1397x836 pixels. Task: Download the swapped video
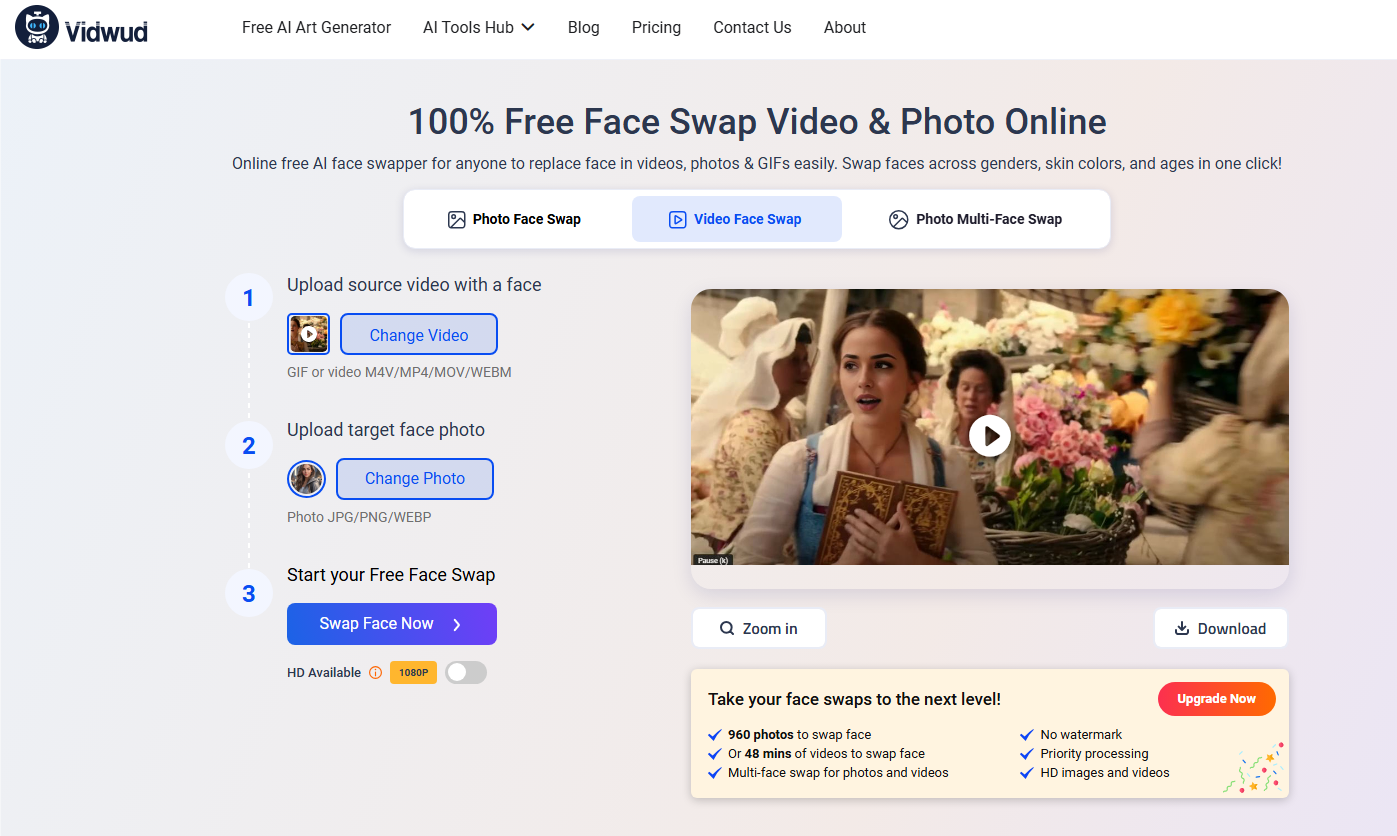pyautogui.click(x=1221, y=628)
